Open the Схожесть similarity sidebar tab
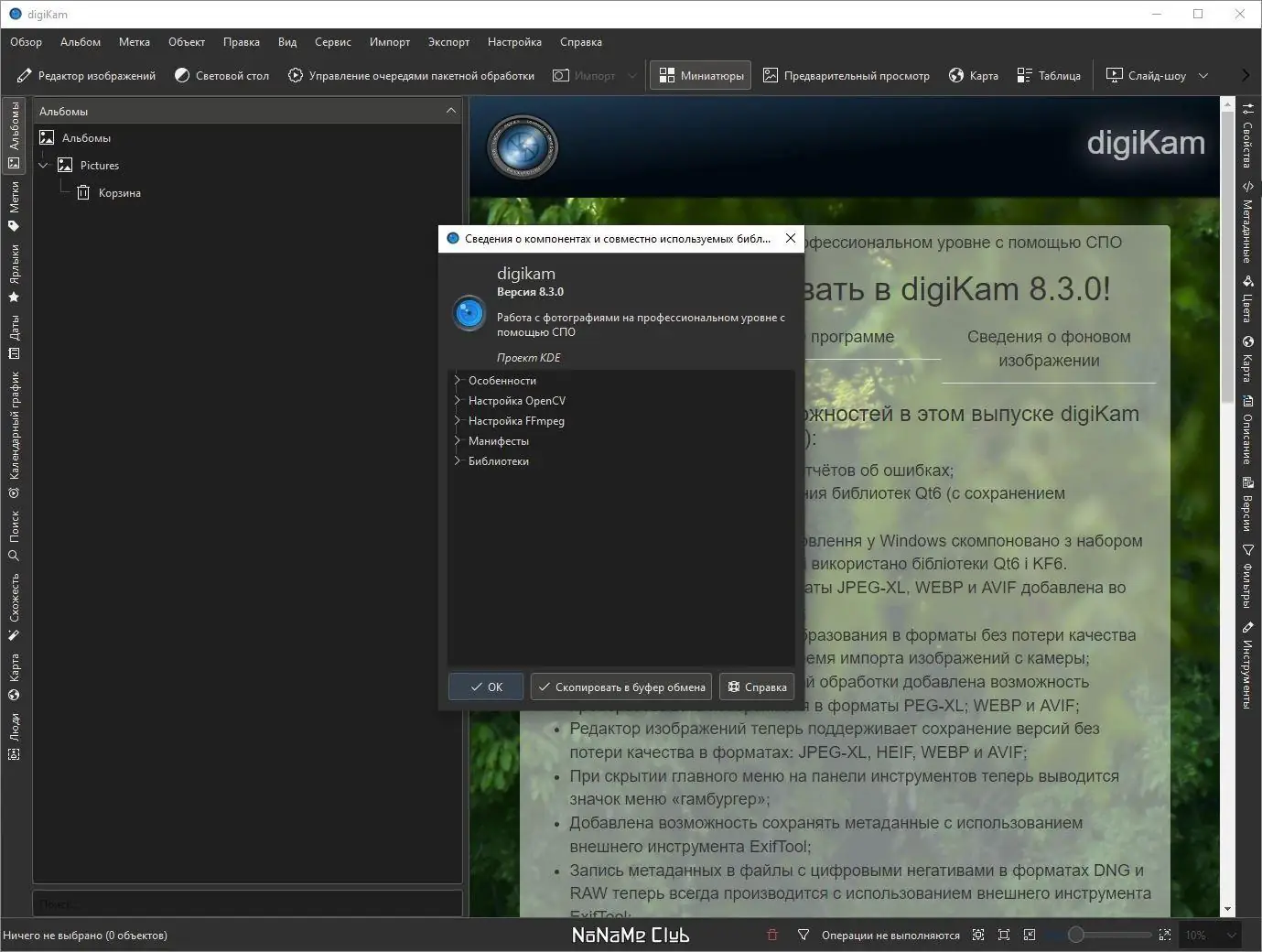This screenshot has height=952, width=1262. pos(14,607)
